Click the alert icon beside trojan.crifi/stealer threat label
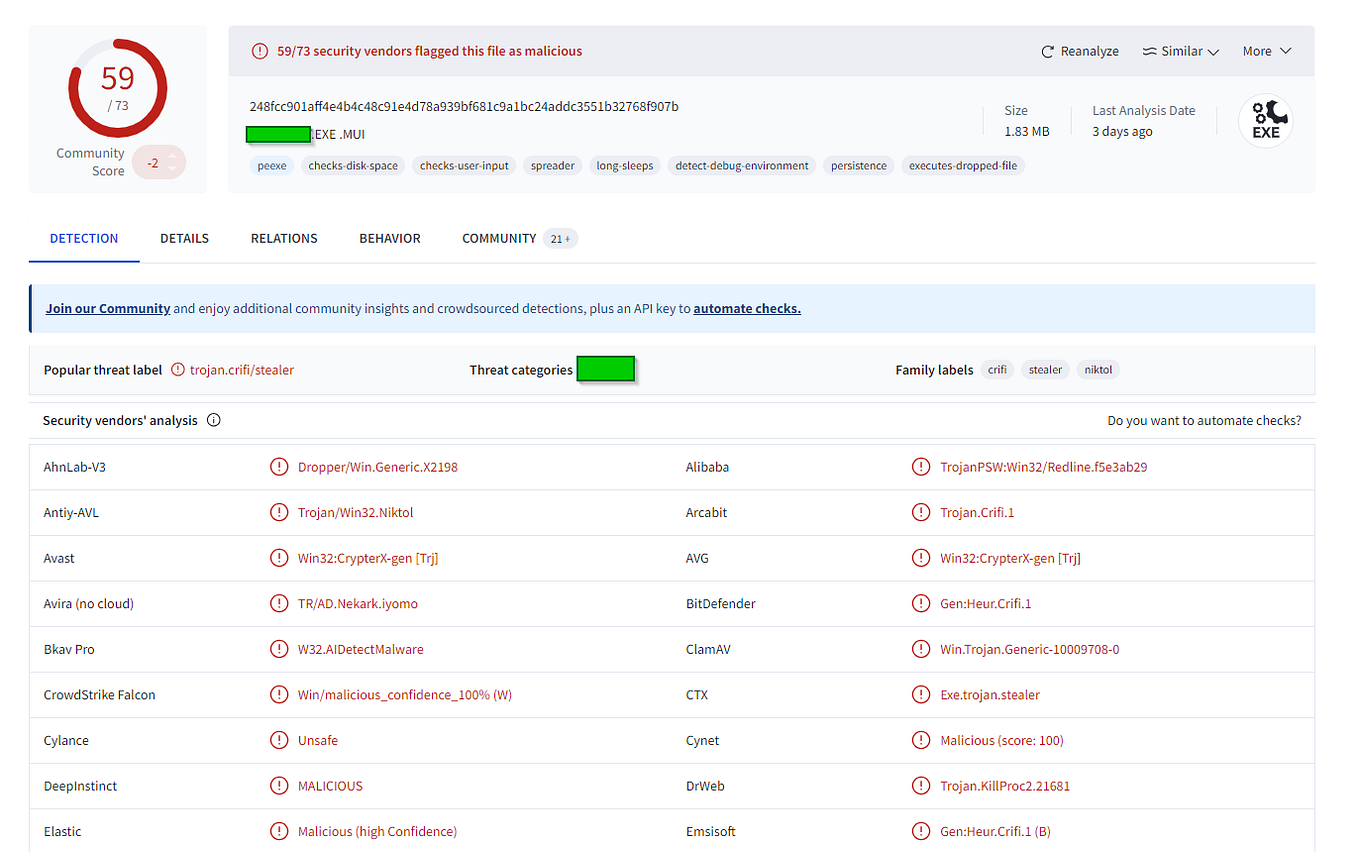This screenshot has height=852, width=1358. [180, 369]
